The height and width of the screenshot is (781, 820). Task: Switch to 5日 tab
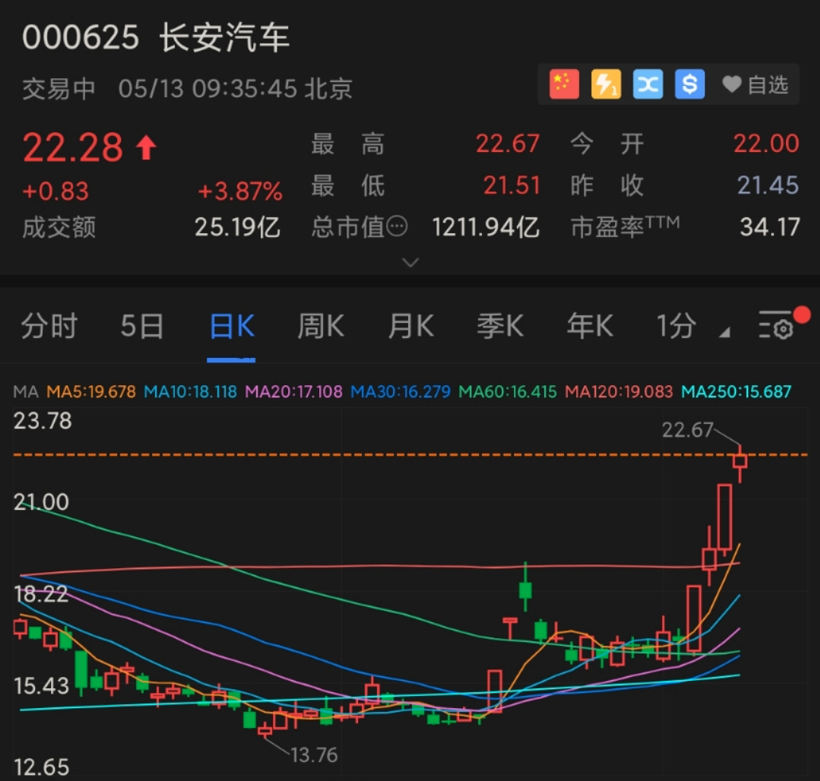click(x=142, y=326)
